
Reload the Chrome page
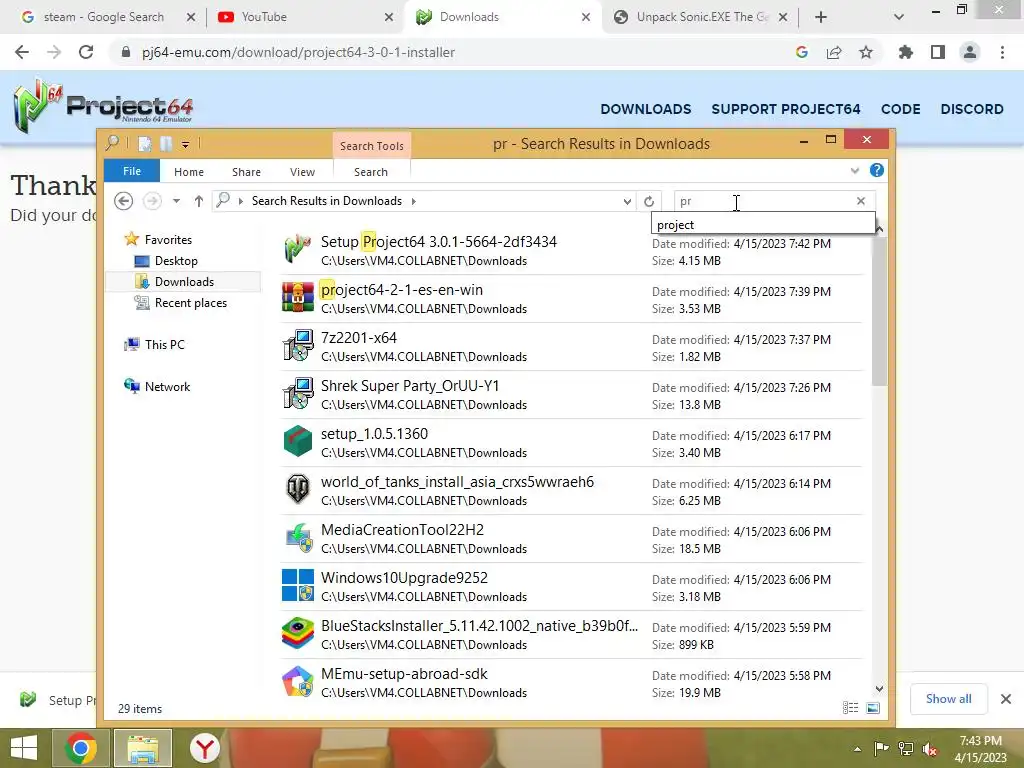pyautogui.click(x=86, y=52)
